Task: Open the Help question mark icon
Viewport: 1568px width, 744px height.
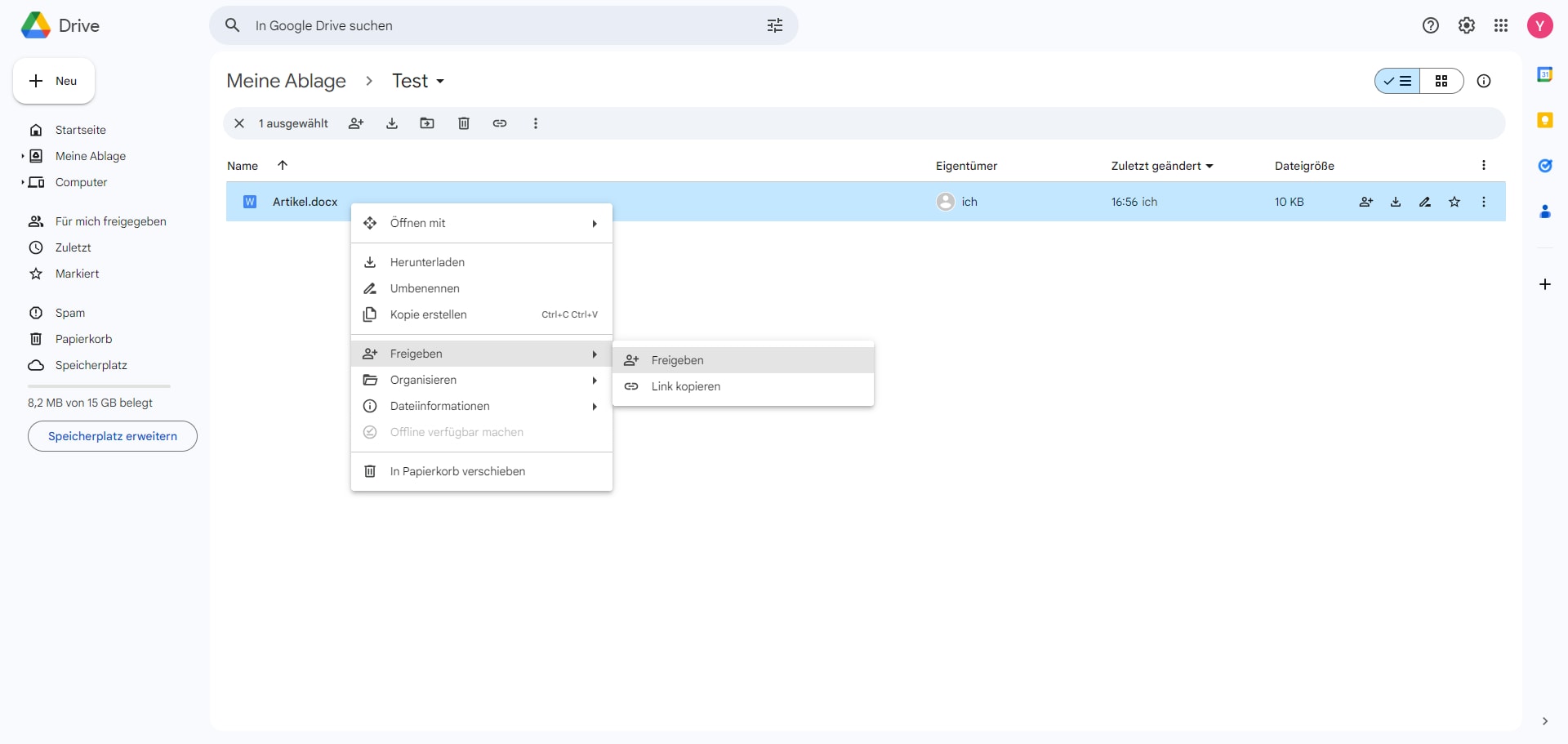Action: click(x=1430, y=25)
